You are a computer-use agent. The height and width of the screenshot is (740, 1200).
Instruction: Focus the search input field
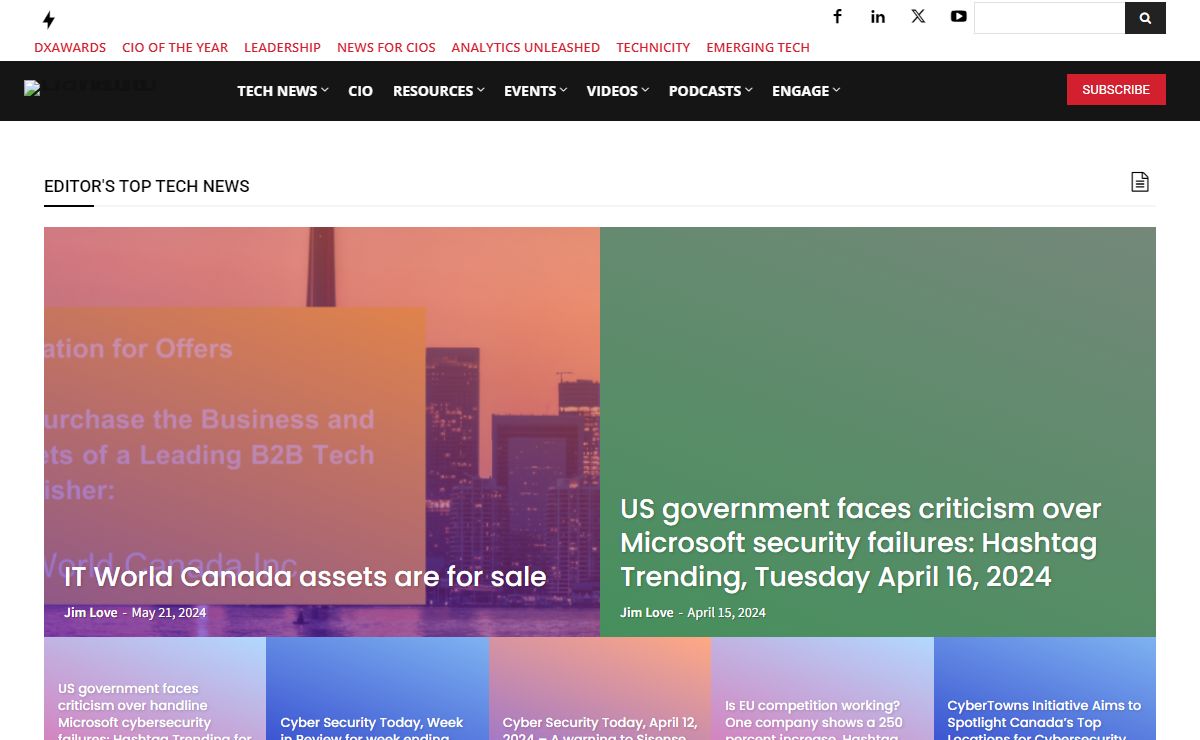[x=1049, y=18]
